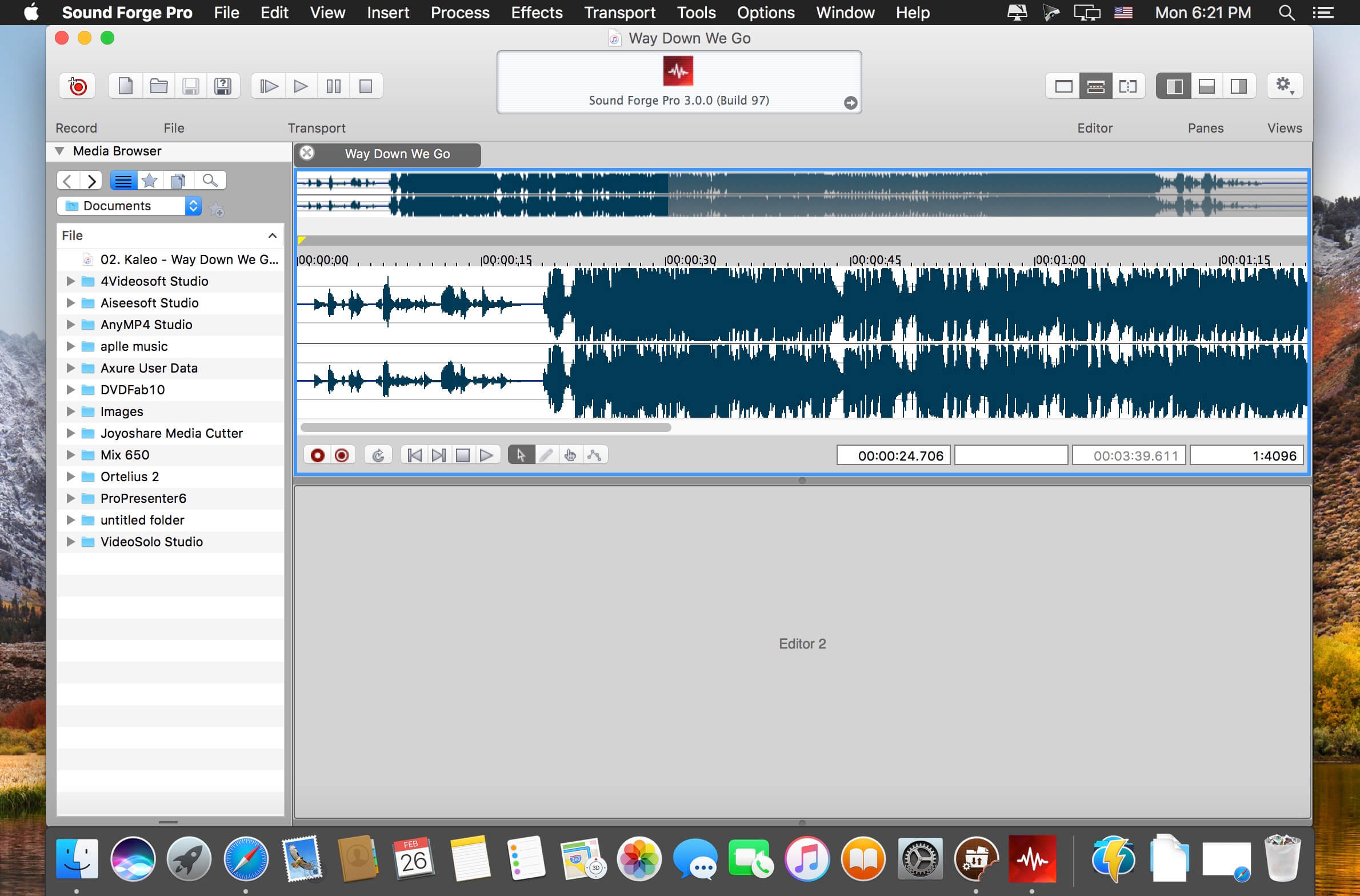Toggle loop playback in editor
The width and height of the screenshot is (1360, 896).
pyautogui.click(x=378, y=455)
